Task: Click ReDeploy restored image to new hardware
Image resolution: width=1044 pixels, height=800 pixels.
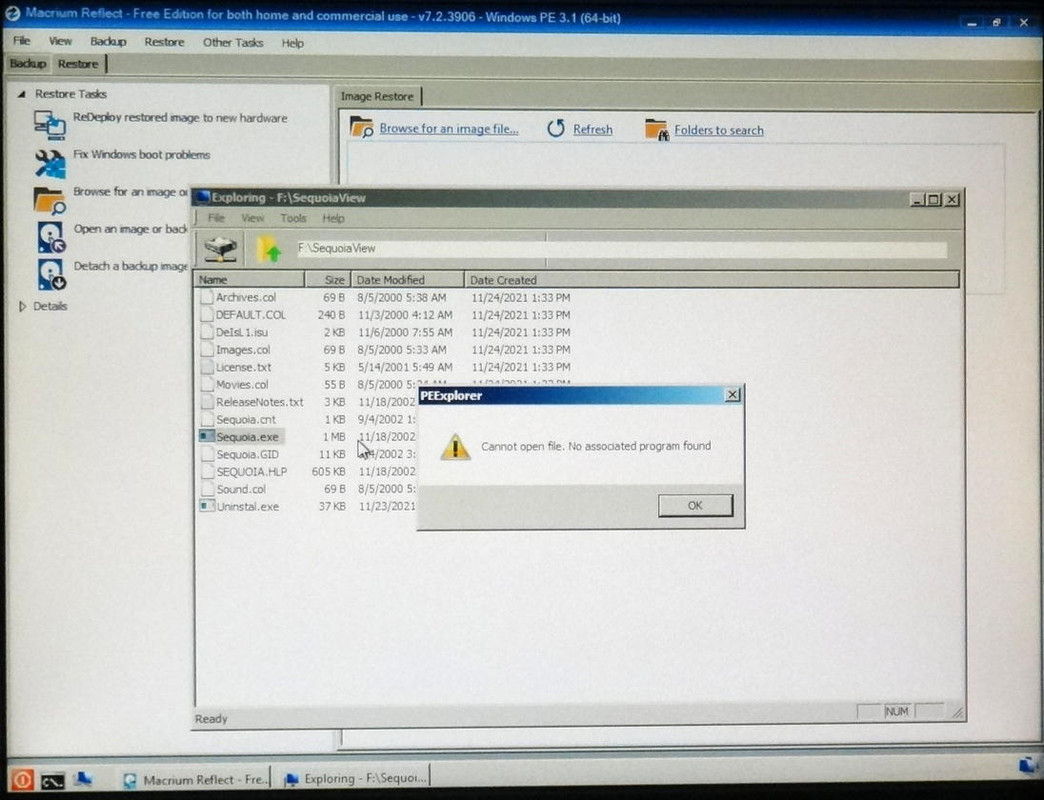Action: pos(180,118)
